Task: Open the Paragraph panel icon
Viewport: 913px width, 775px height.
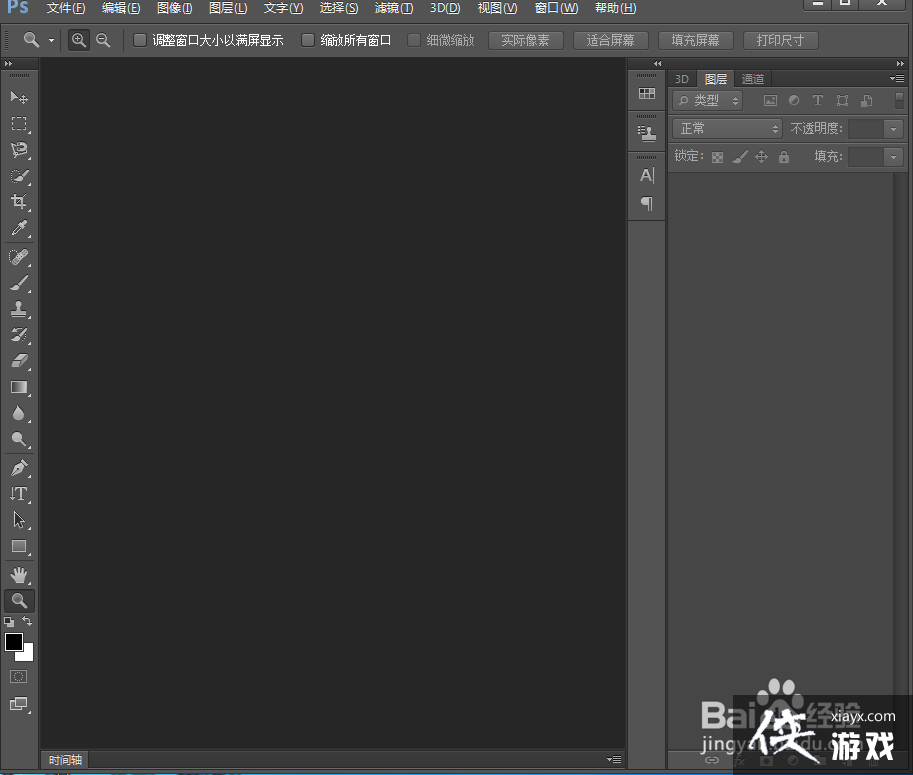Action: click(x=647, y=203)
